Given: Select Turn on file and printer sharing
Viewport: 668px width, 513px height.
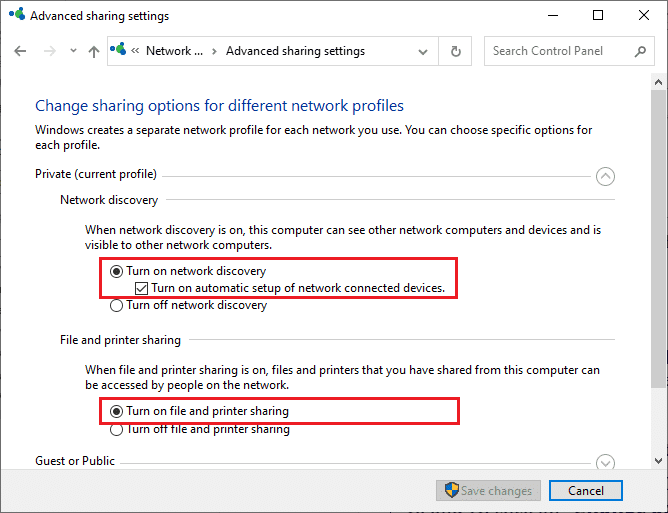Looking at the screenshot, I should click(117, 411).
